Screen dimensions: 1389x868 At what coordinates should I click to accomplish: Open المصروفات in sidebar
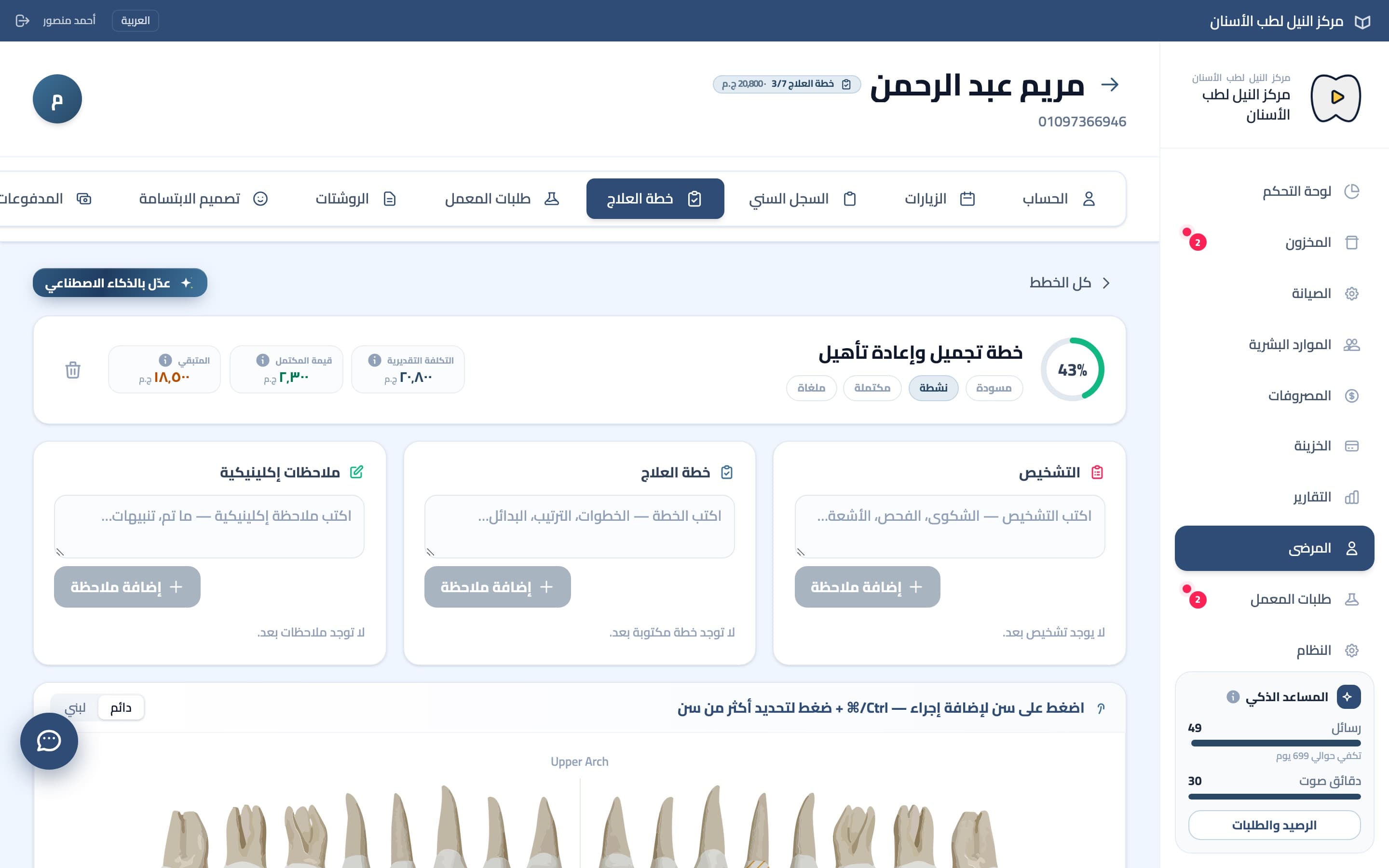1274,395
